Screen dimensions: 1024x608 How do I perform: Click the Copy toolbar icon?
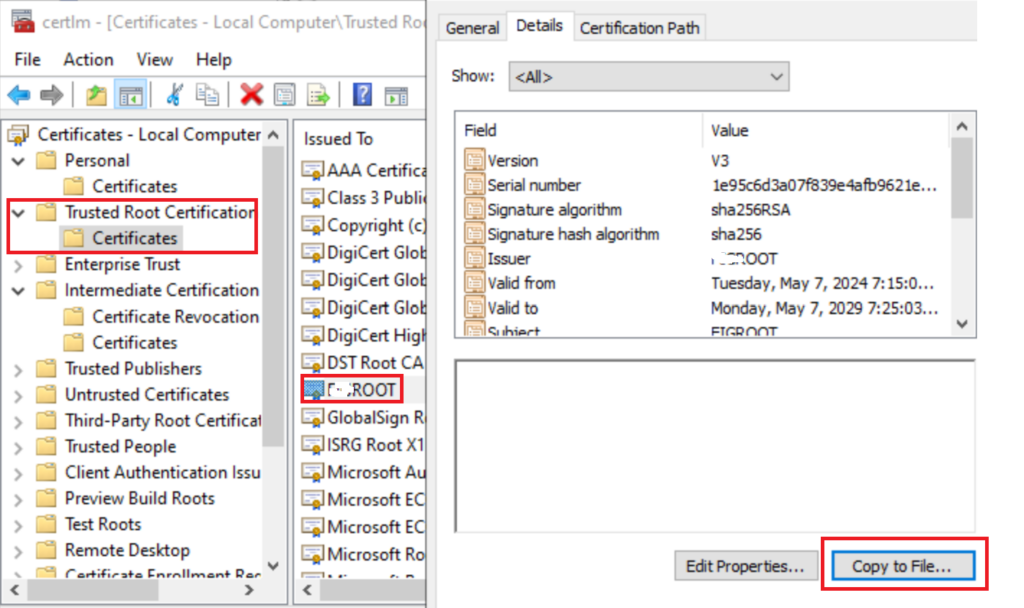coord(208,95)
